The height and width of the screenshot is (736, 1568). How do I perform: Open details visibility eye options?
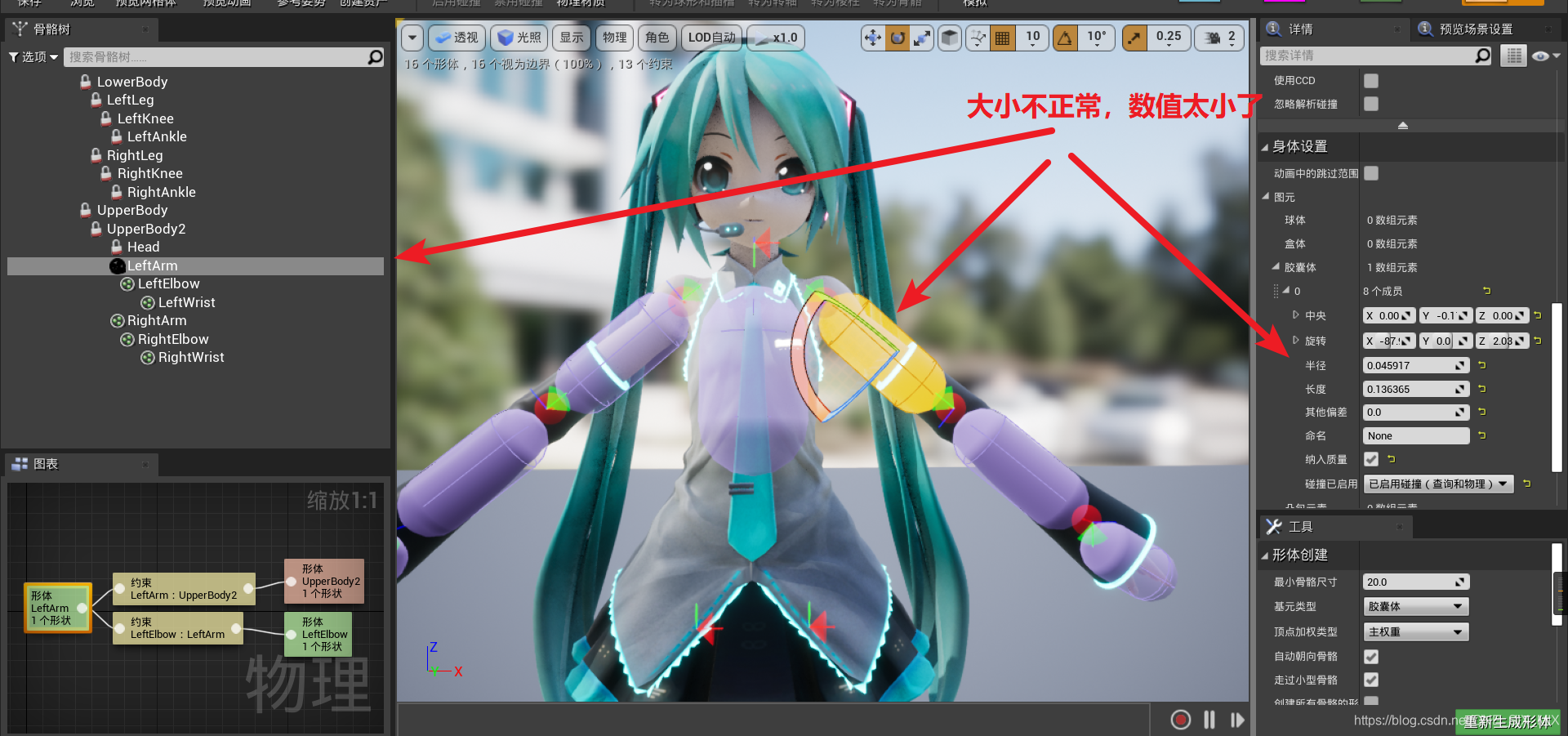coord(1546,56)
